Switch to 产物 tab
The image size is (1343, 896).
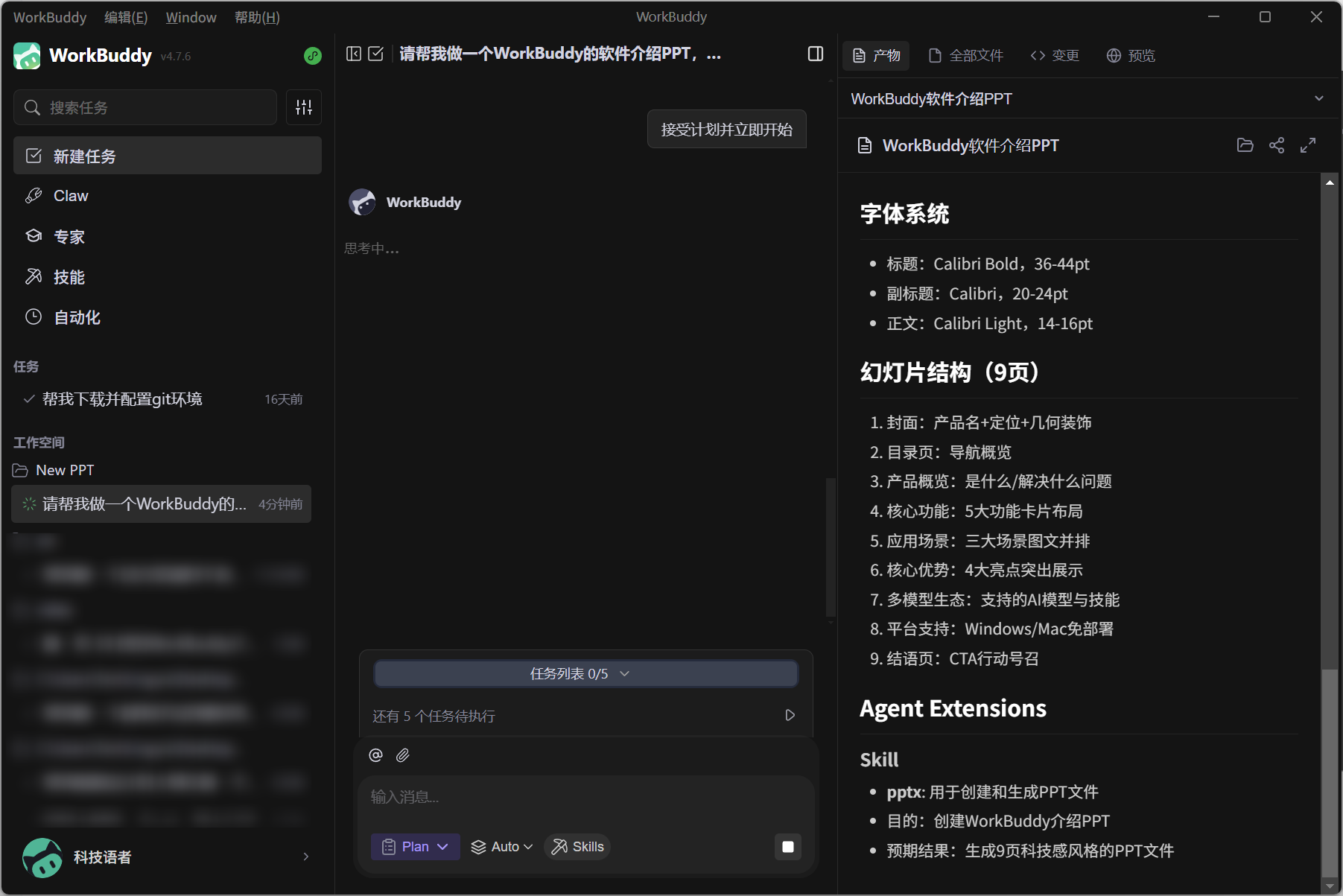(x=876, y=56)
